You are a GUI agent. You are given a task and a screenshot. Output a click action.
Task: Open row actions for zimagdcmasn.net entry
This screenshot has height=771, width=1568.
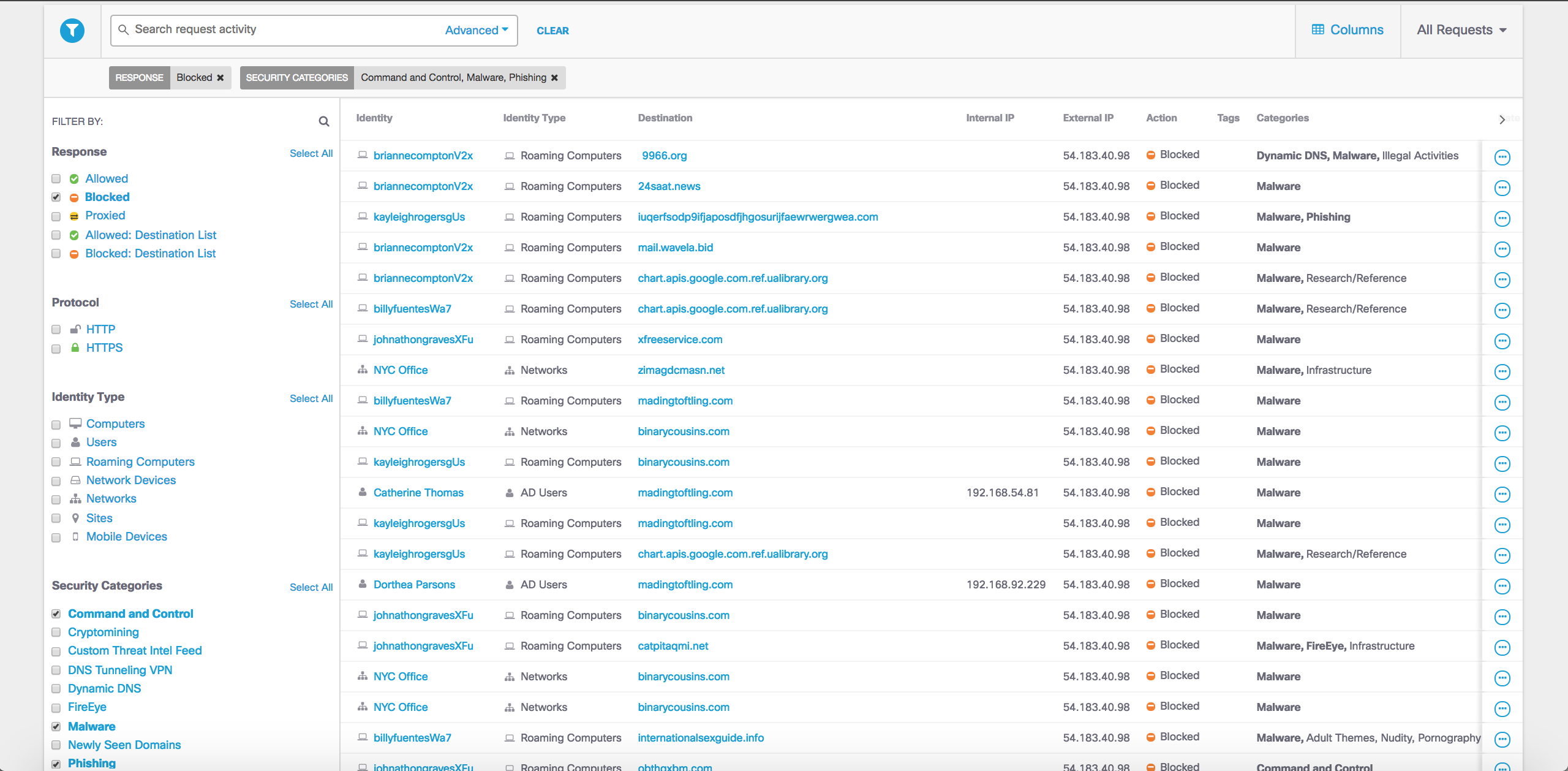point(1502,371)
